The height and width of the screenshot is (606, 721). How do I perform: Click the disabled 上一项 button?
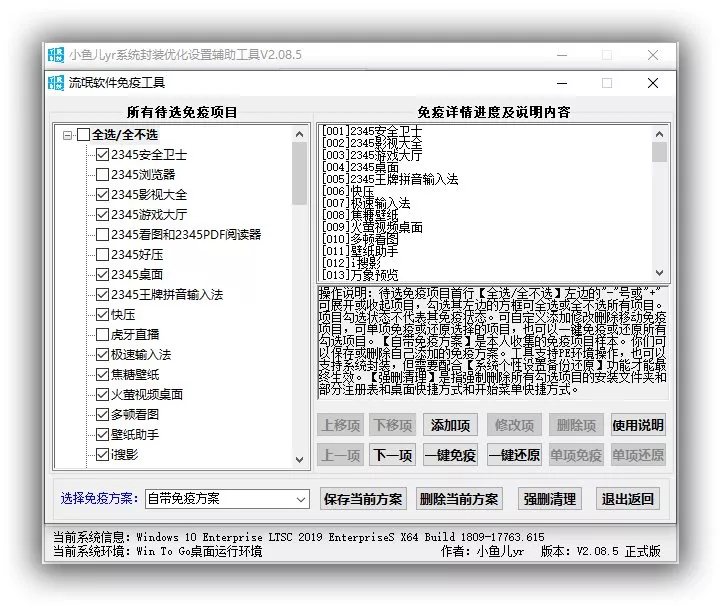340,455
